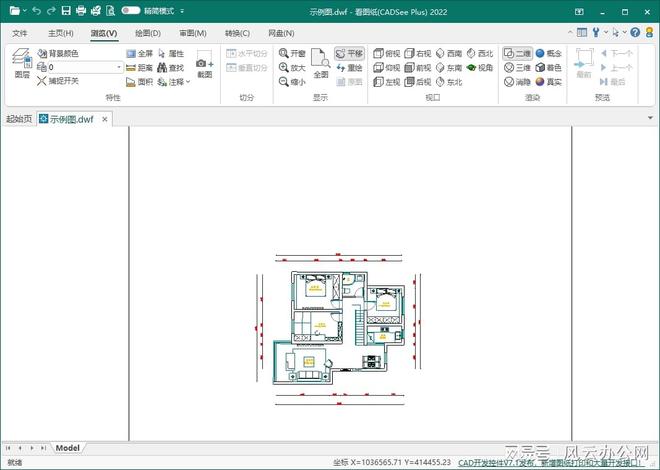
Task: Expand the 注释 (Annotation) dropdown
Action: point(187,82)
